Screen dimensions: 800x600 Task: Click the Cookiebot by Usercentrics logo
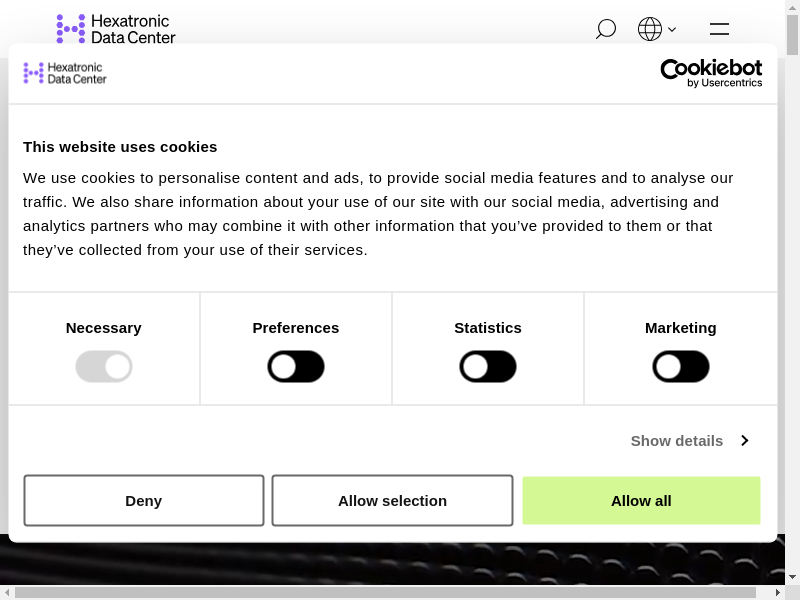pyautogui.click(x=711, y=73)
